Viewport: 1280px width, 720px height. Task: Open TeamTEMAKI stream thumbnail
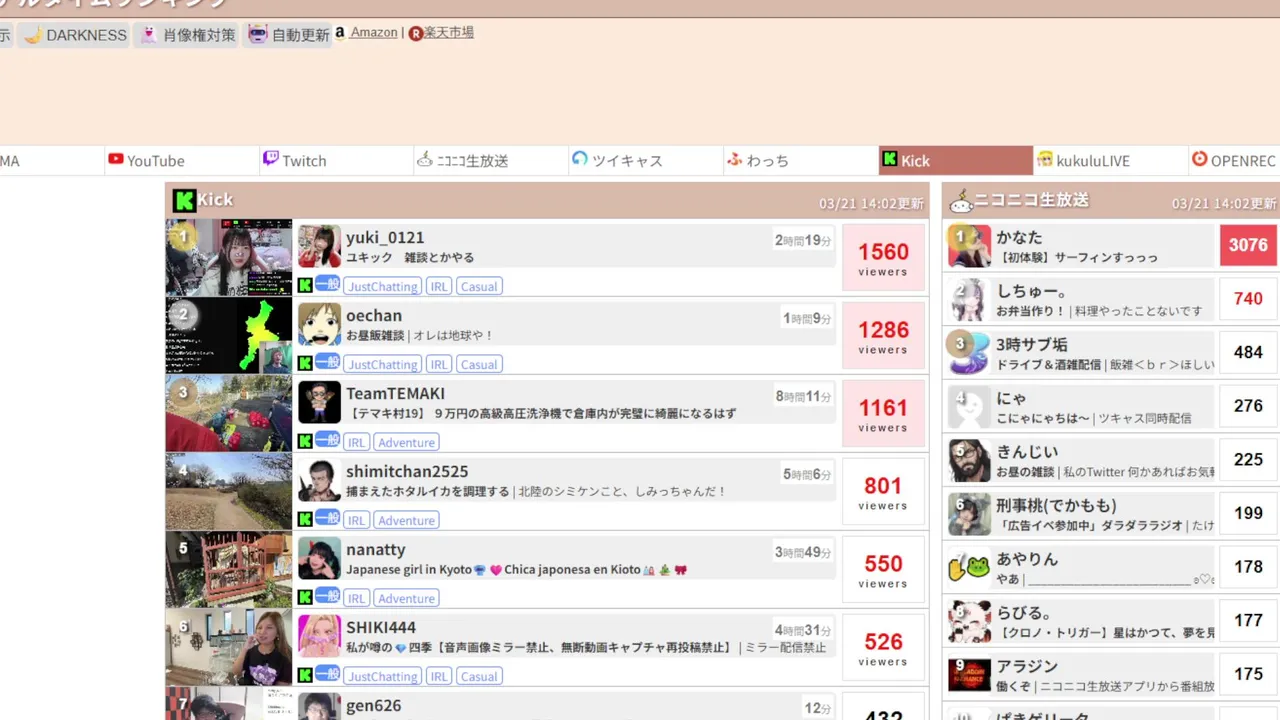tap(229, 414)
